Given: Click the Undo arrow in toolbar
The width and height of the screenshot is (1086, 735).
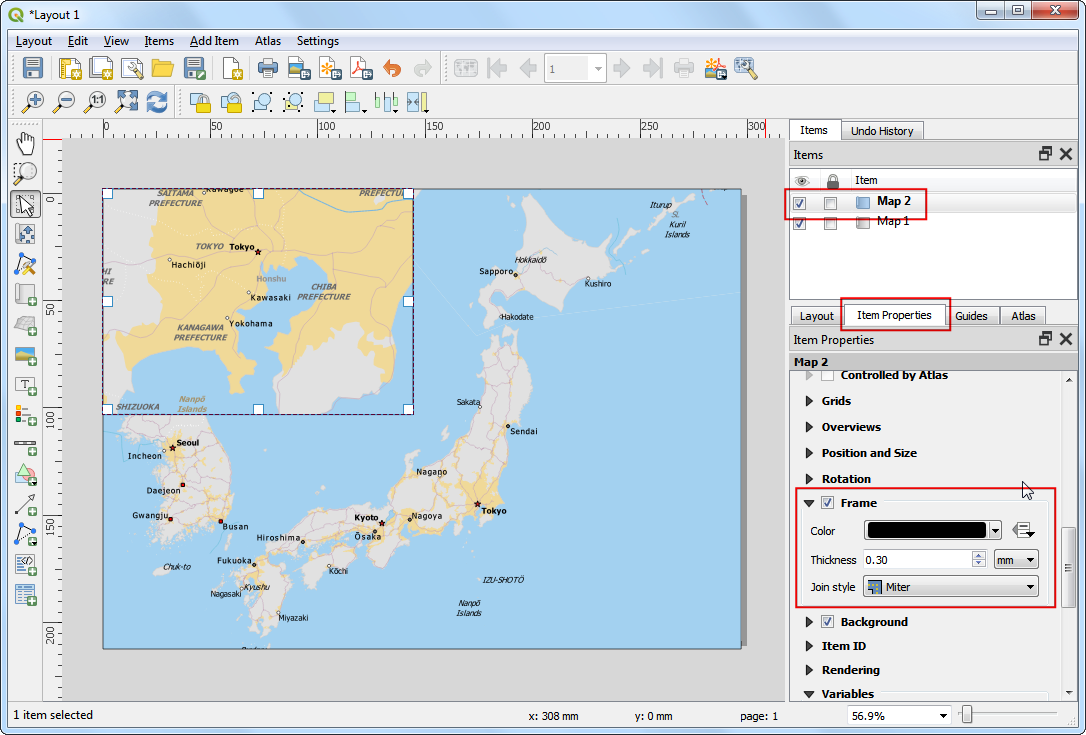Looking at the screenshot, I should [x=392, y=69].
